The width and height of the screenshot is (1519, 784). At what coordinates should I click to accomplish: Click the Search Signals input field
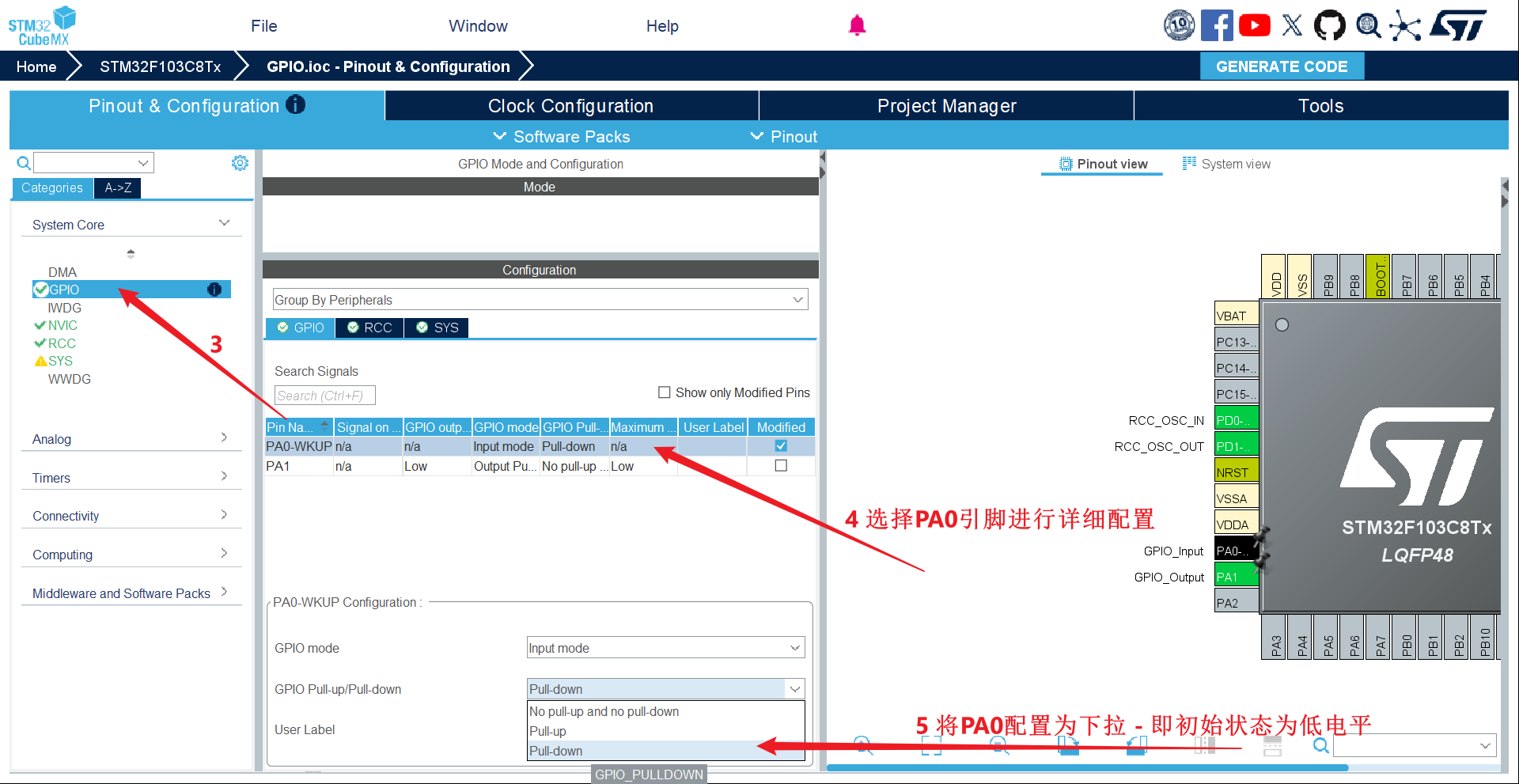tap(324, 396)
